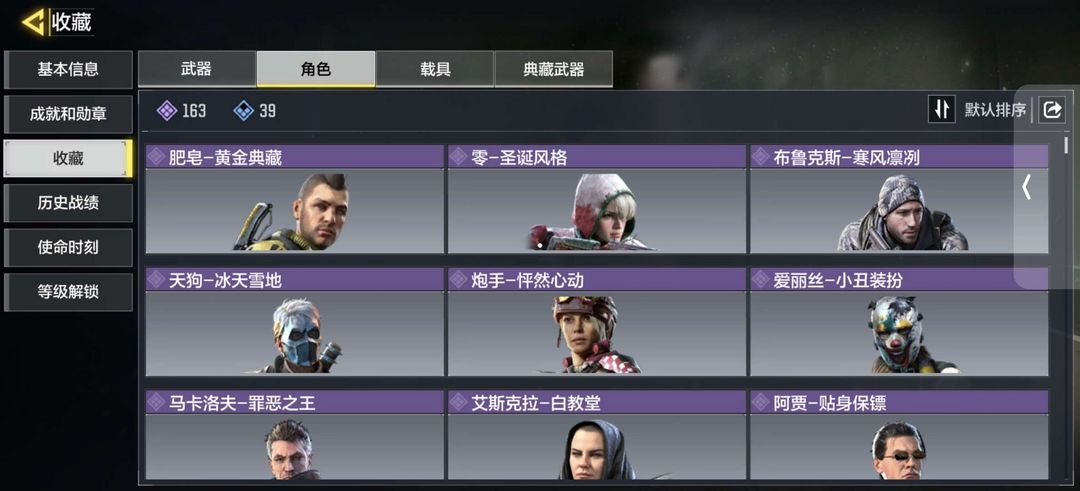Click the share icon at top right
The height and width of the screenshot is (491, 1080).
click(x=1052, y=109)
